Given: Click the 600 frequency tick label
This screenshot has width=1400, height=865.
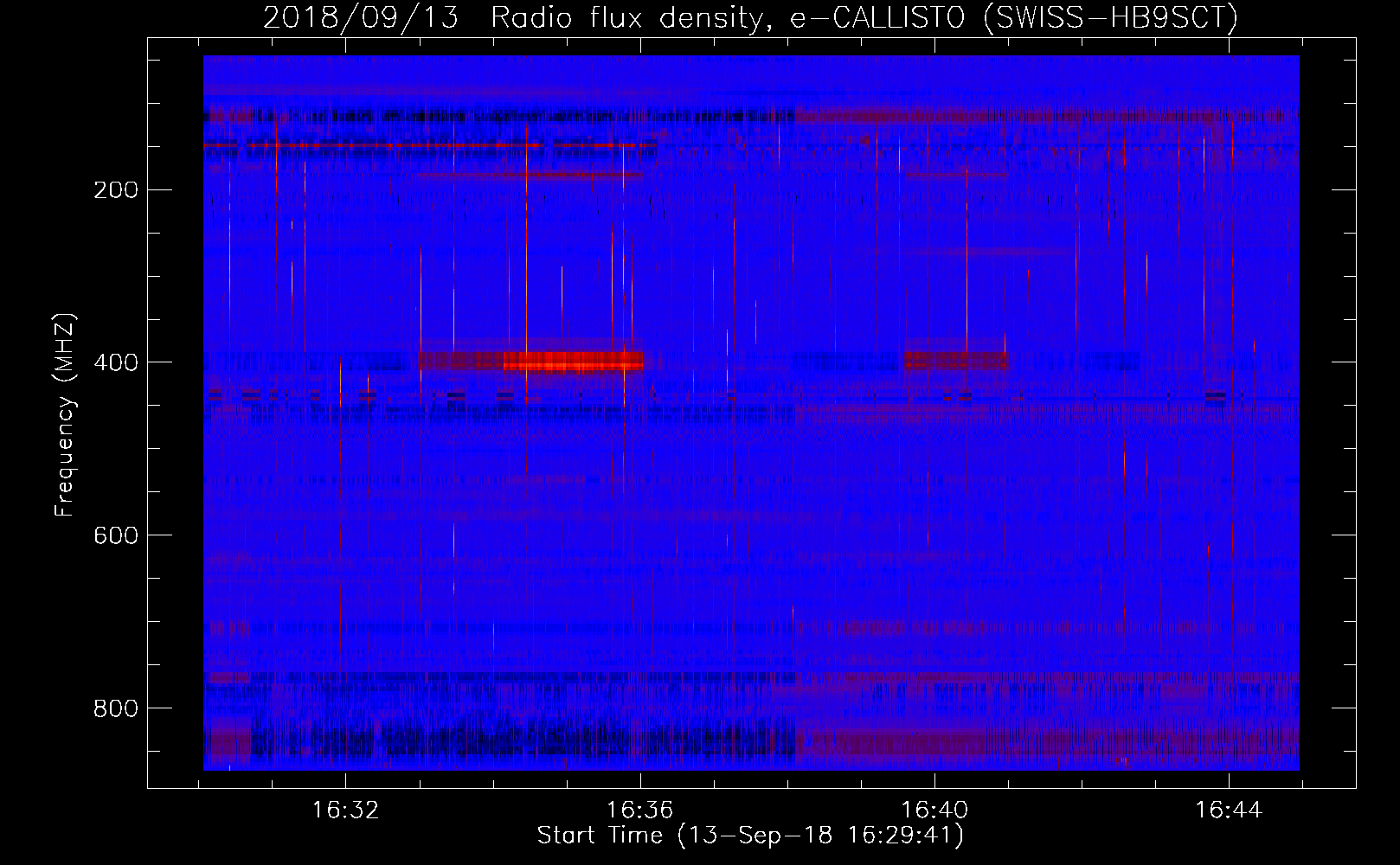Looking at the screenshot, I should (x=116, y=535).
